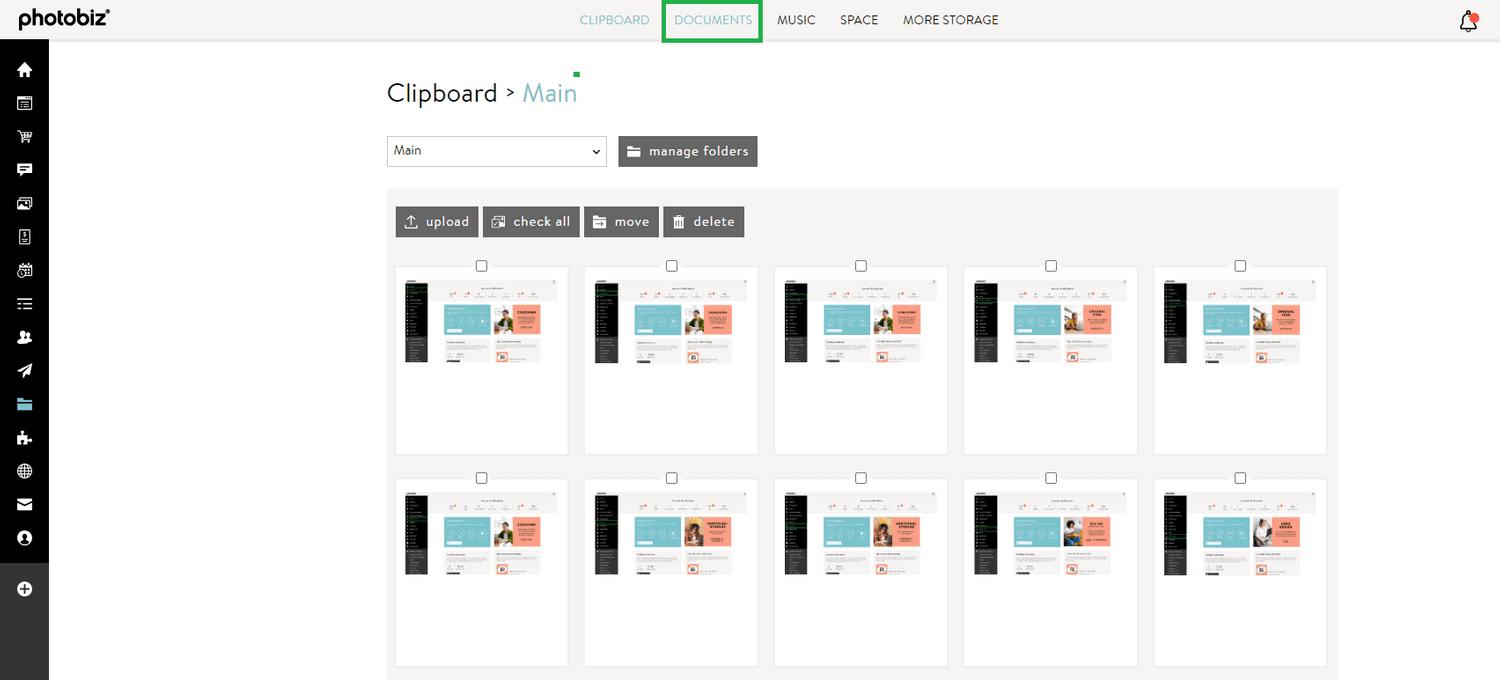Screen dimensions: 1500x680
Task: Click the paper airplane sidebar icon
Action: coord(24,371)
